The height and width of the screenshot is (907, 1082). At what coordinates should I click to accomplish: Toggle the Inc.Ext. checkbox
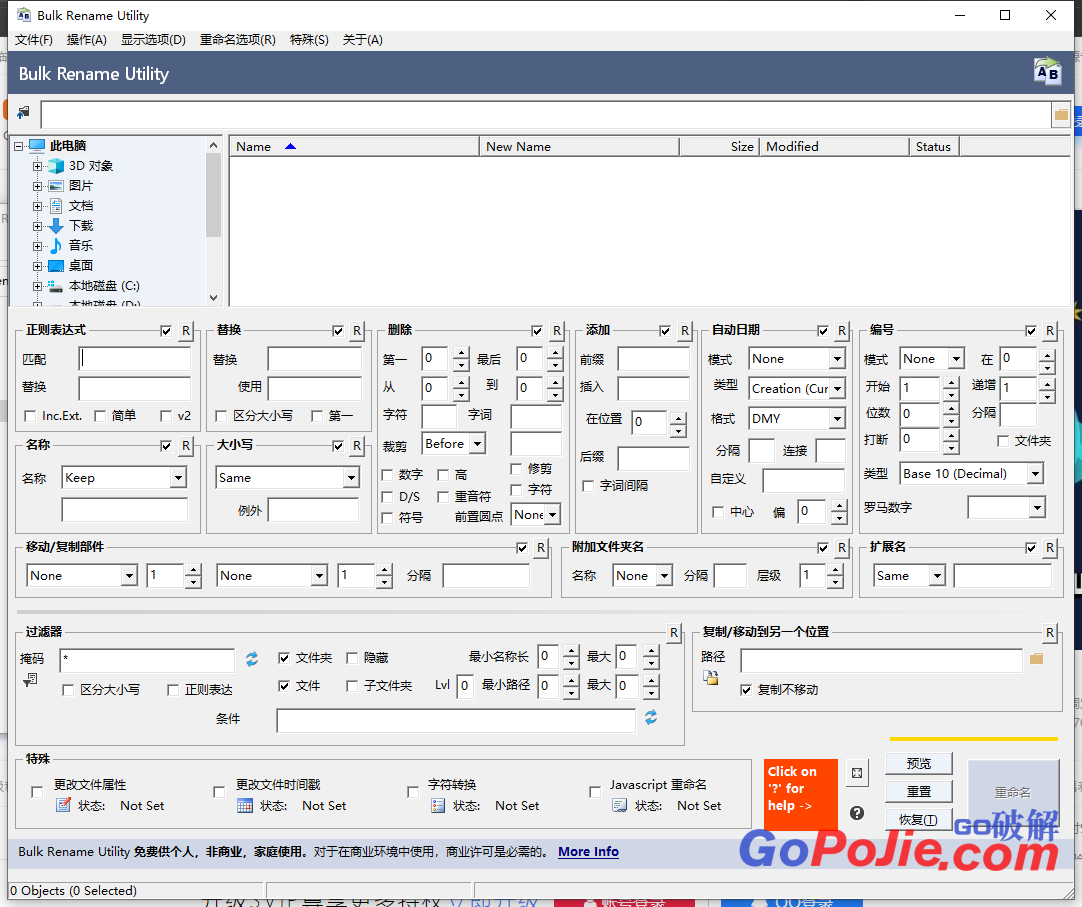[x=30, y=416]
